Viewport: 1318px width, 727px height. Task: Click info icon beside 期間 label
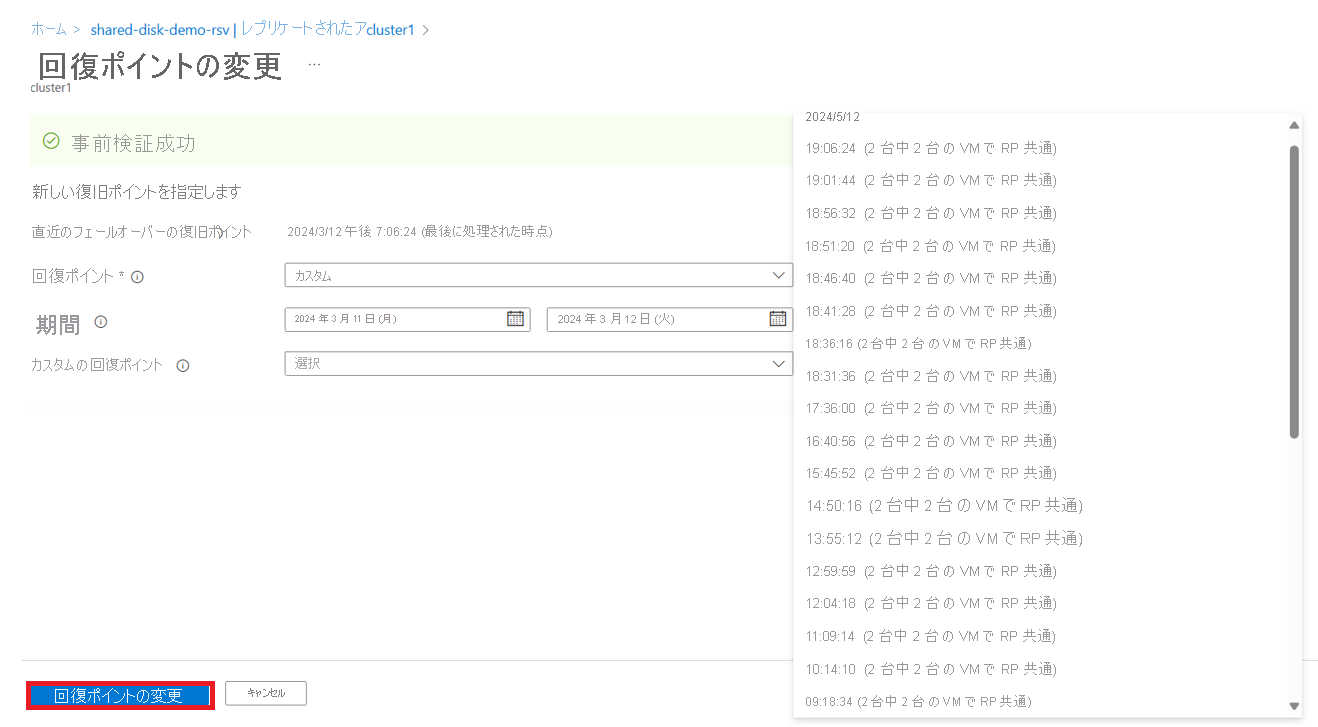[100, 322]
